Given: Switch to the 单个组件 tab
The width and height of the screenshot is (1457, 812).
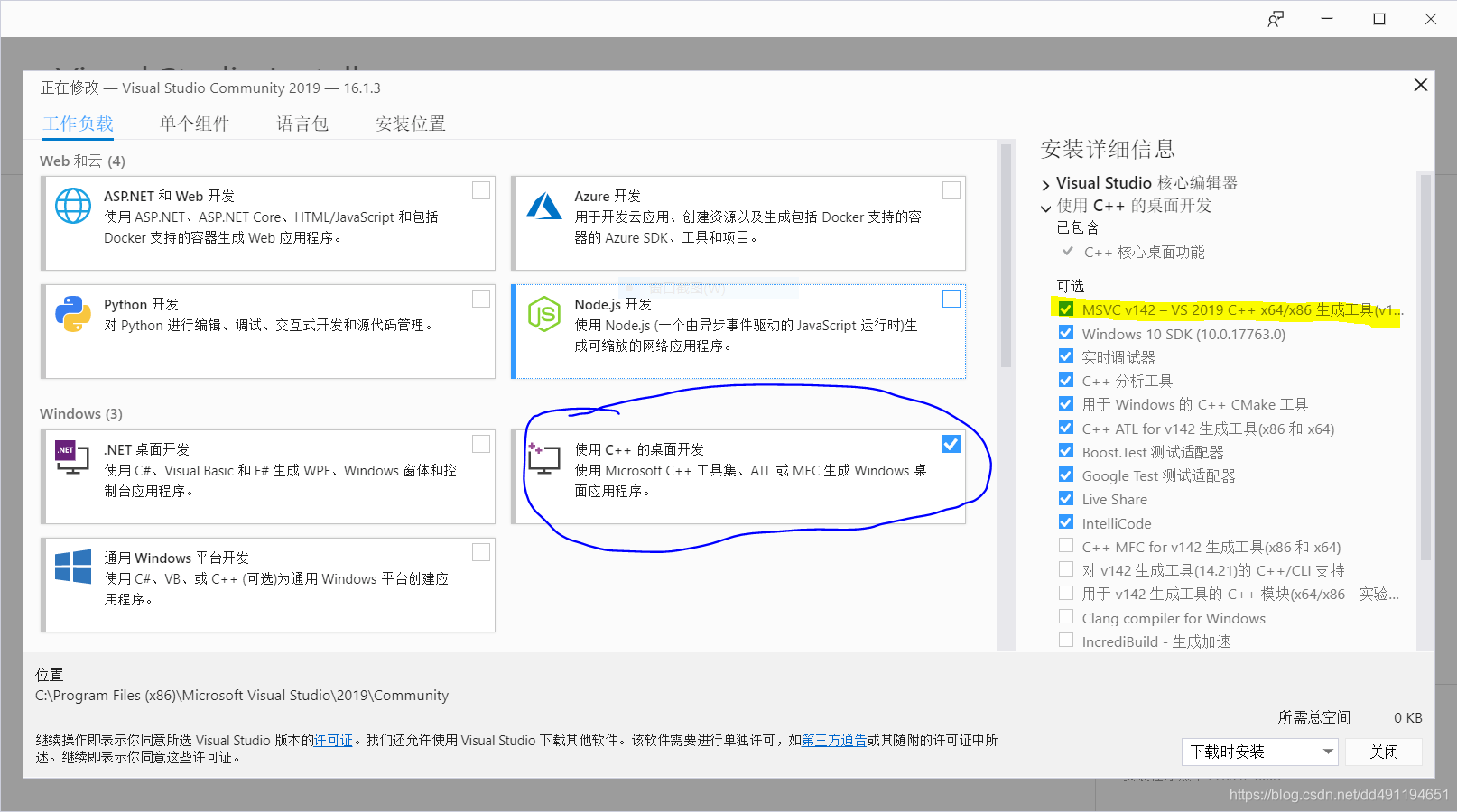Looking at the screenshot, I should 195,124.
